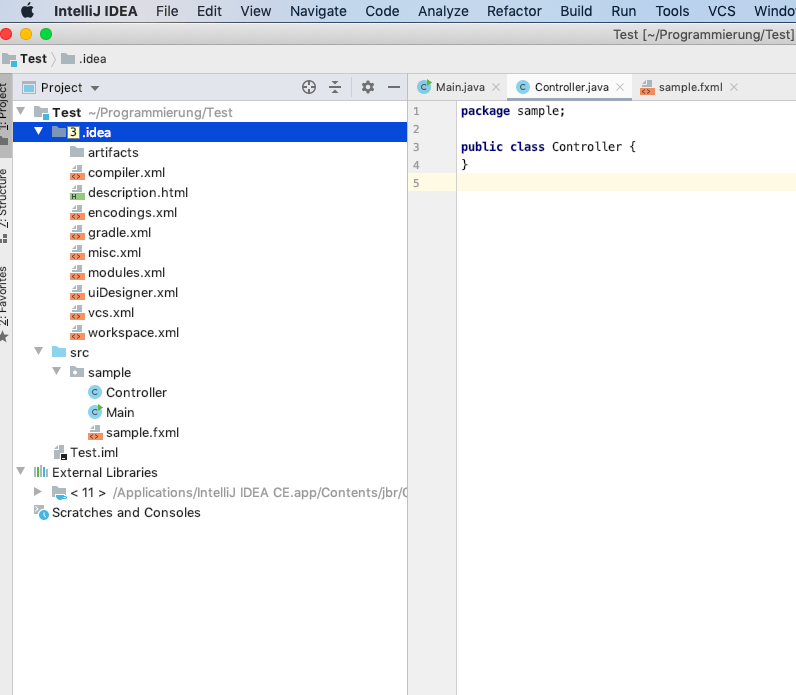Open Project panel settings gear
Screen dimensions: 796x695
367,87
